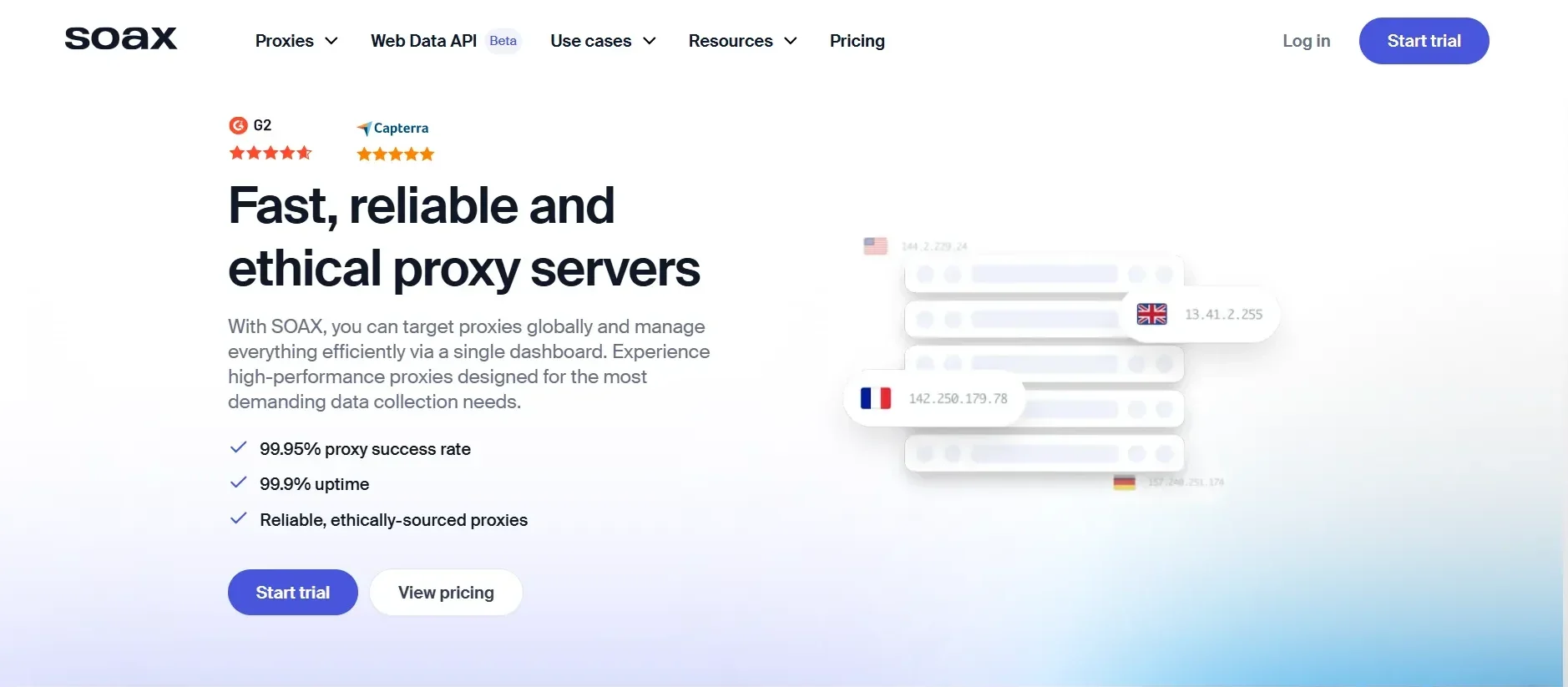Go to Pricing page
The height and width of the screenshot is (687, 1568).
click(x=857, y=41)
